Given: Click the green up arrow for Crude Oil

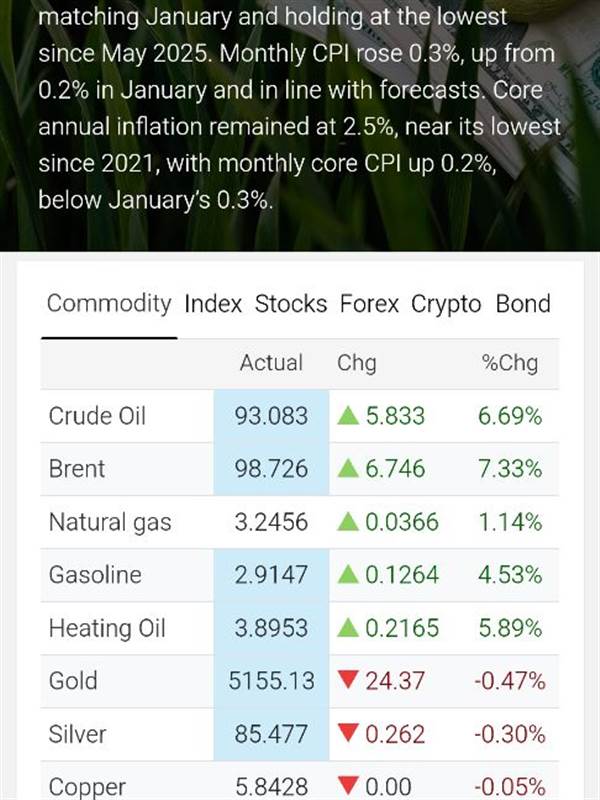Looking at the screenshot, I should [x=346, y=416].
